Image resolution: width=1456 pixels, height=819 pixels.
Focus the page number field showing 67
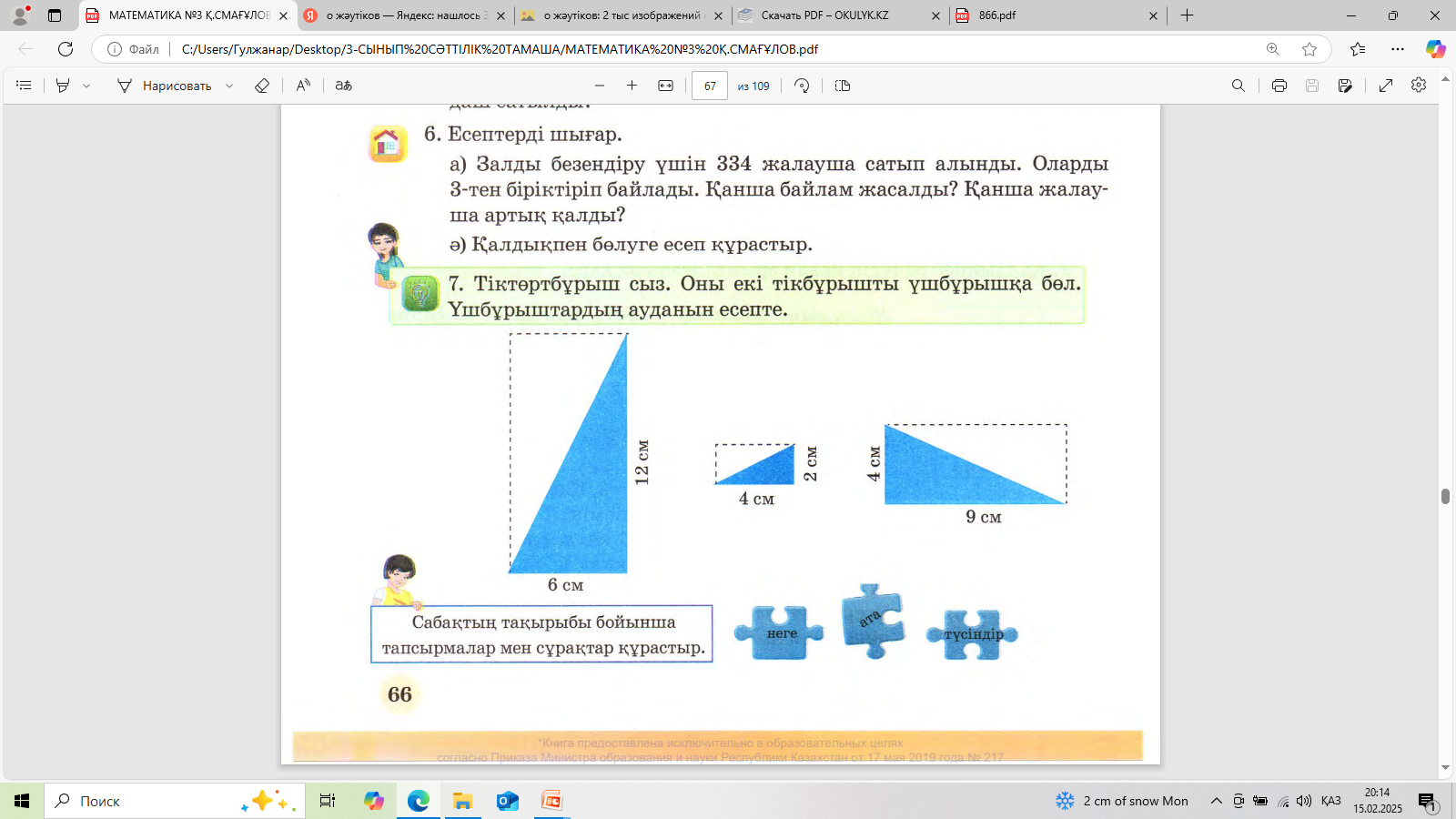710,86
